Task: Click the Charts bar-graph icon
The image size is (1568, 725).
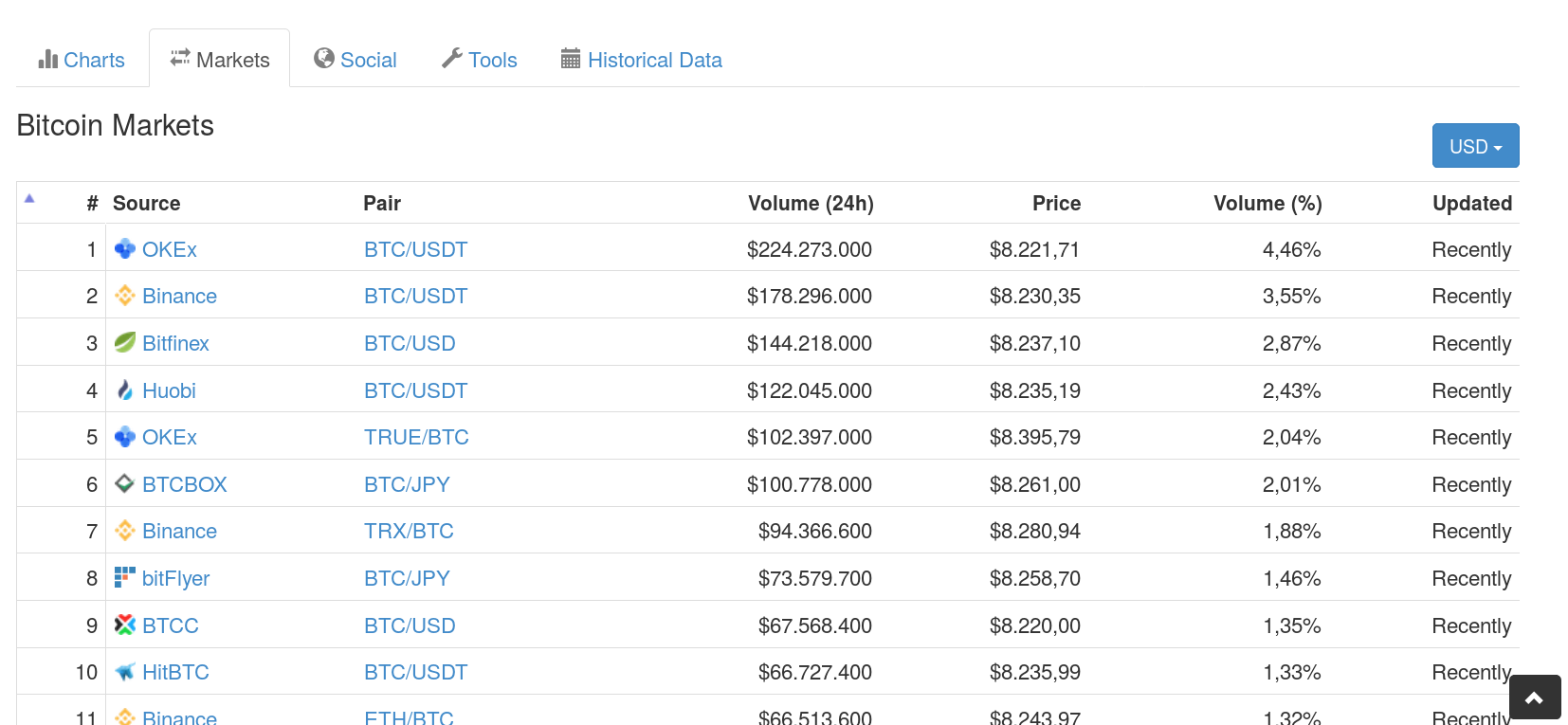Action: coord(48,59)
